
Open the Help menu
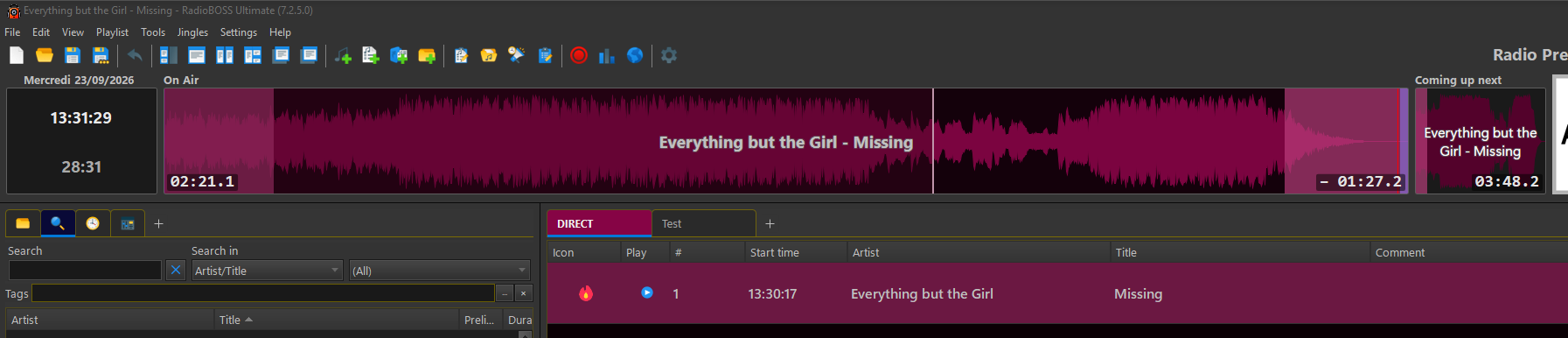click(280, 32)
